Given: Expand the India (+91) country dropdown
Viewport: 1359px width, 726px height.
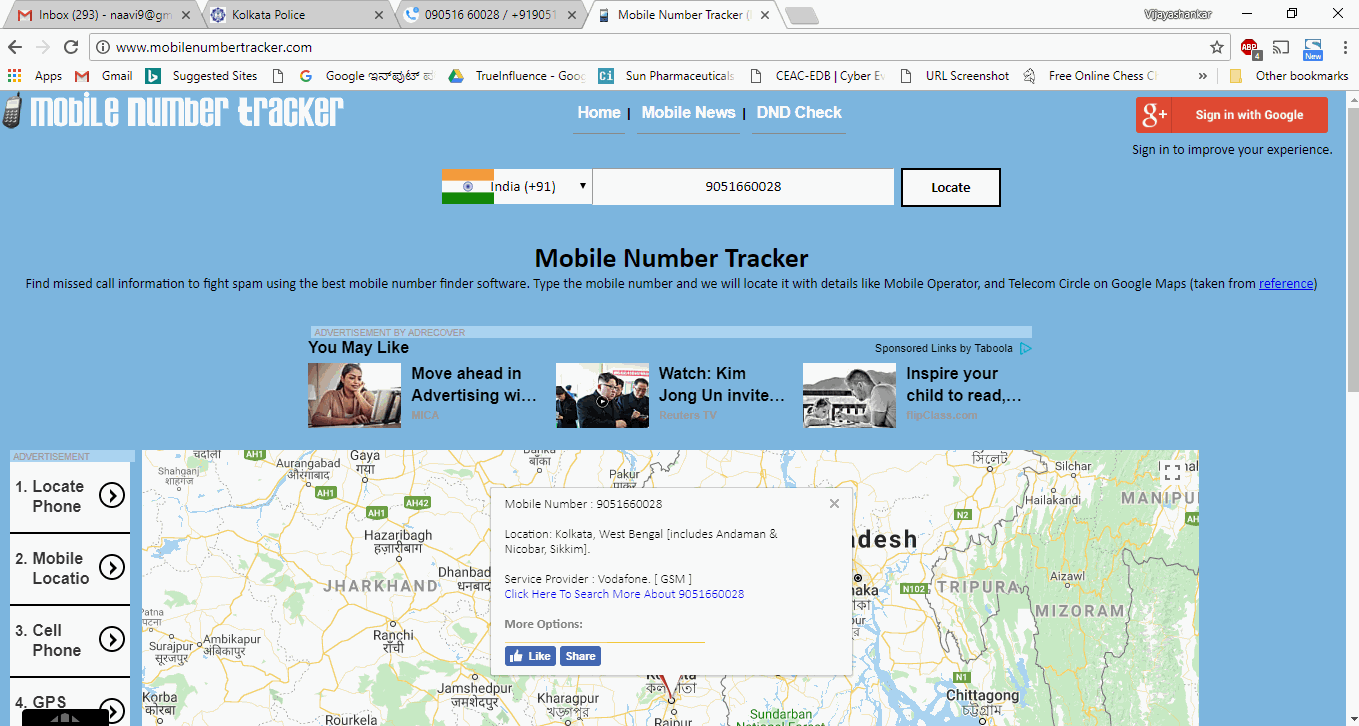Looking at the screenshot, I should coord(517,187).
